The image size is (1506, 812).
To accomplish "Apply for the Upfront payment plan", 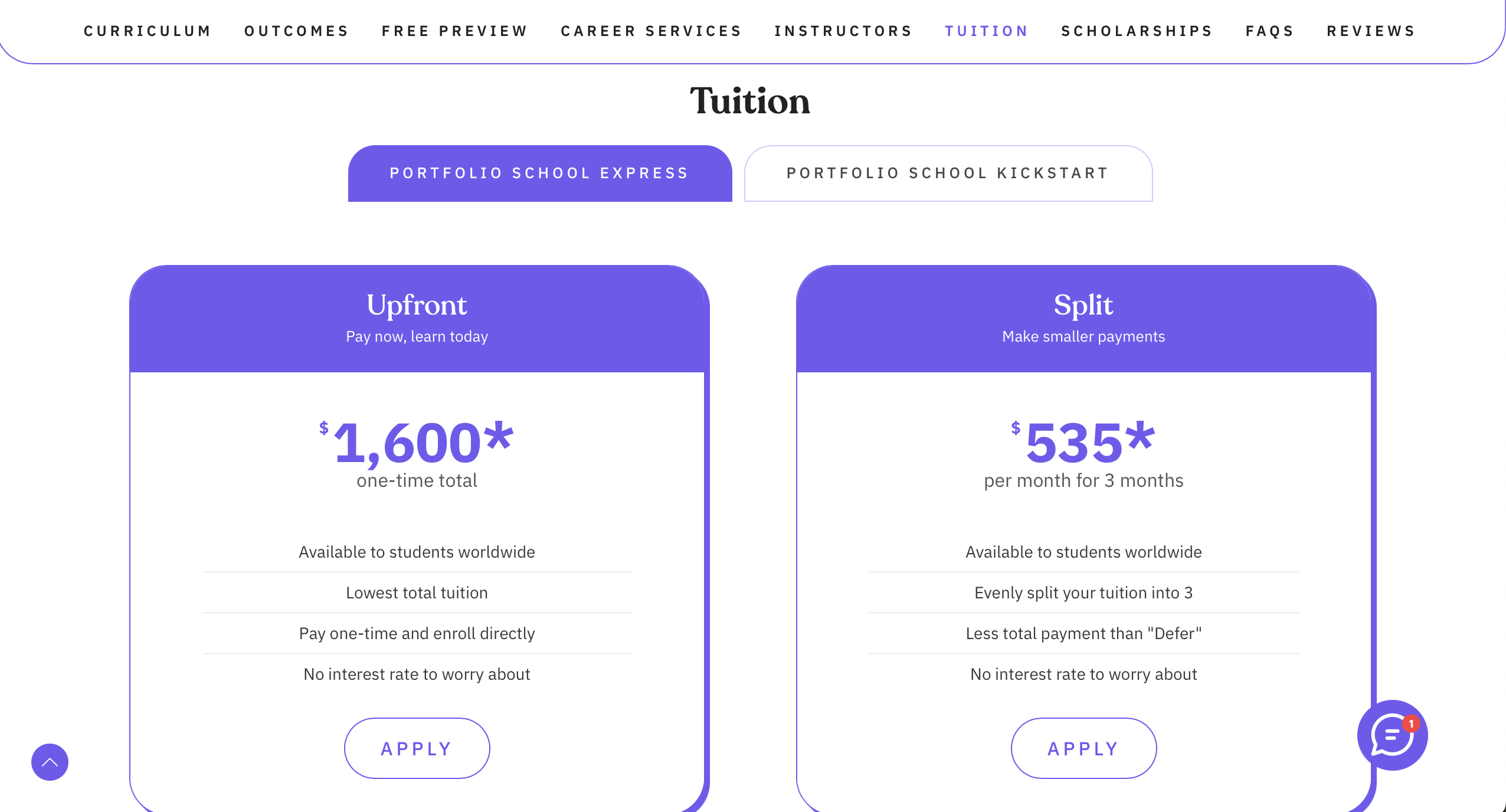I will pyautogui.click(x=417, y=748).
